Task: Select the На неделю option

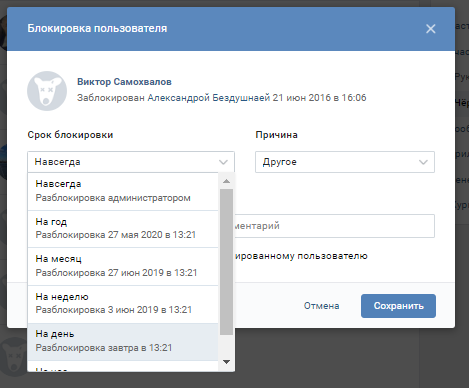Action: coord(123,304)
